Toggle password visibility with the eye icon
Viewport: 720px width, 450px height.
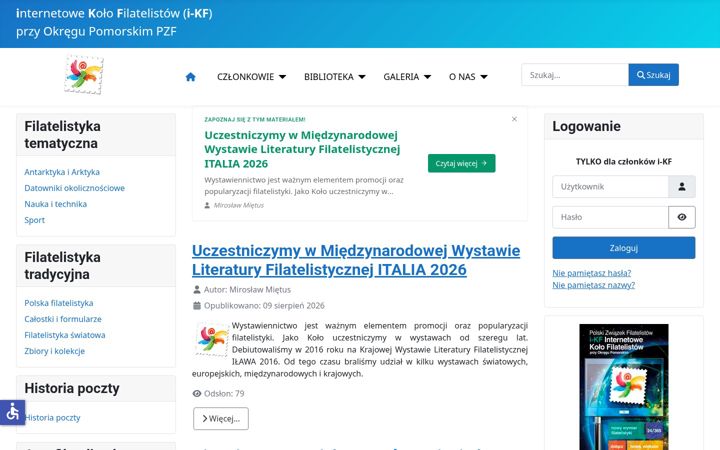(682, 217)
